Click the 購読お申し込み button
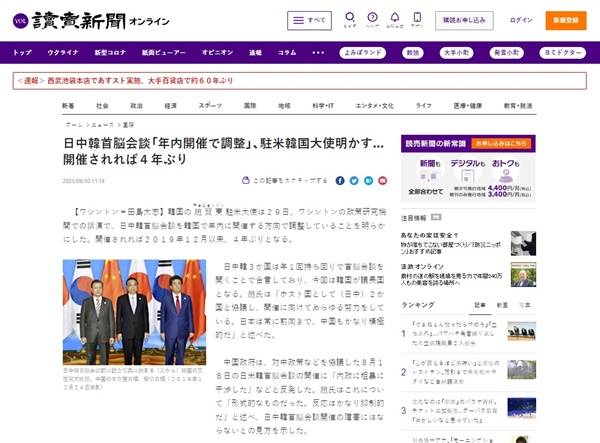Screen dimensions: 600x443 pos(466,21)
